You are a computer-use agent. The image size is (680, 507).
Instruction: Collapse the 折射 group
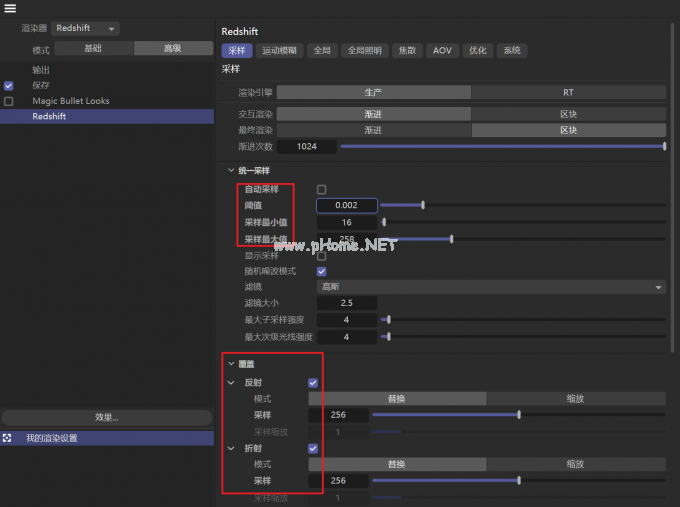tap(231, 448)
